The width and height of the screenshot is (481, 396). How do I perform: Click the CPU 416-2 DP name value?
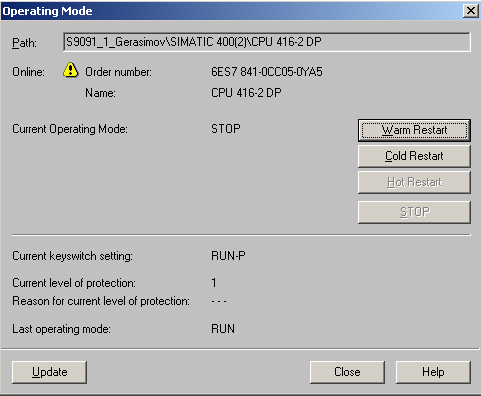coord(246,93)
